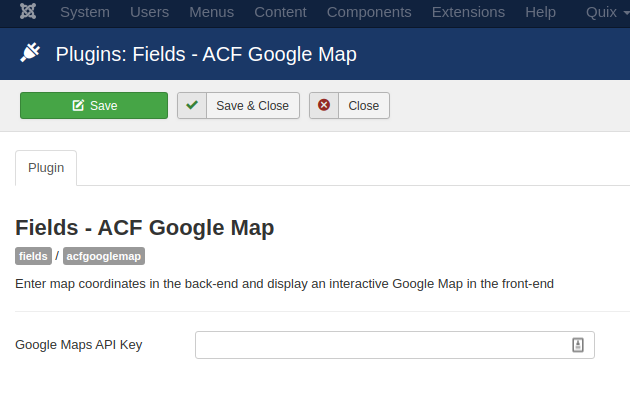Open the Components menu

(369, 12)
